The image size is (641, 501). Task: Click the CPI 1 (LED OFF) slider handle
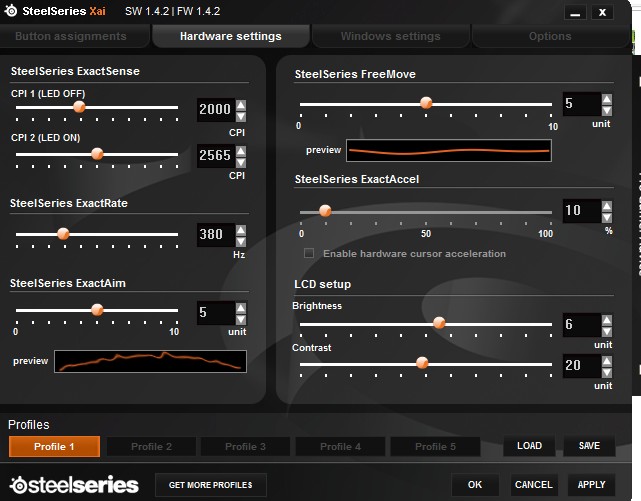79,107
